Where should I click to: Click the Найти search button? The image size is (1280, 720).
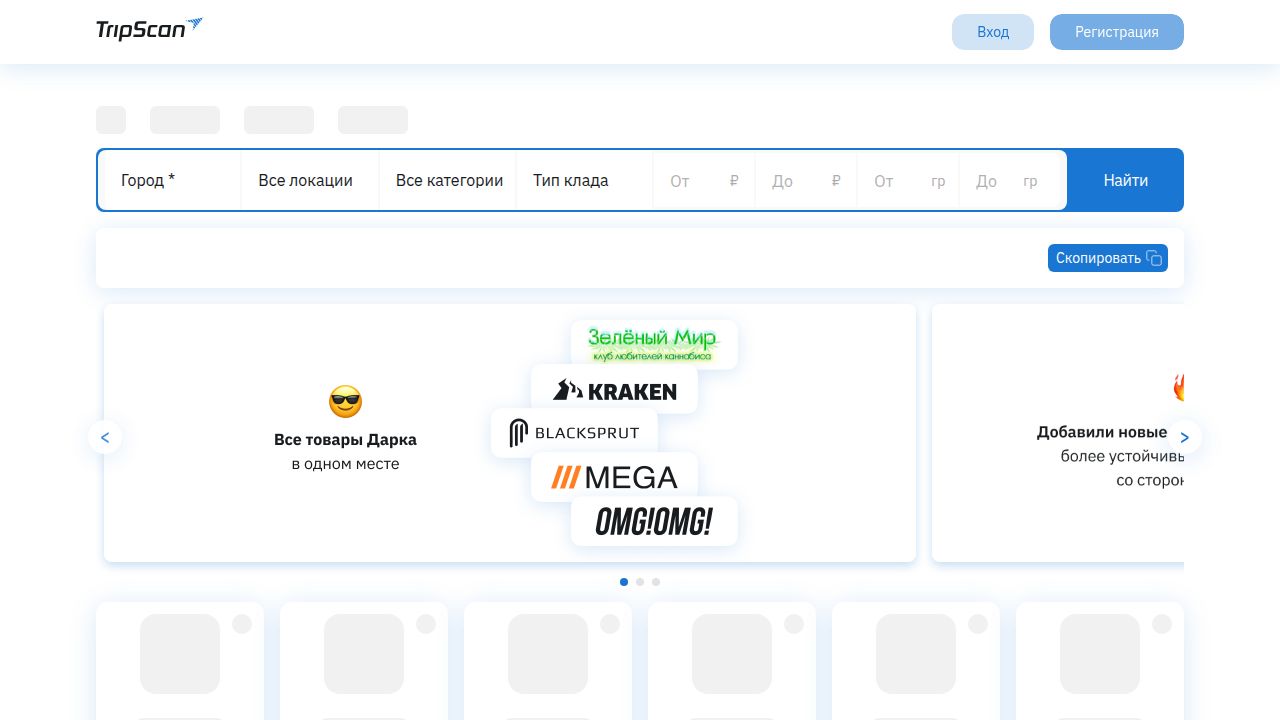click(x=1126, y=180)
